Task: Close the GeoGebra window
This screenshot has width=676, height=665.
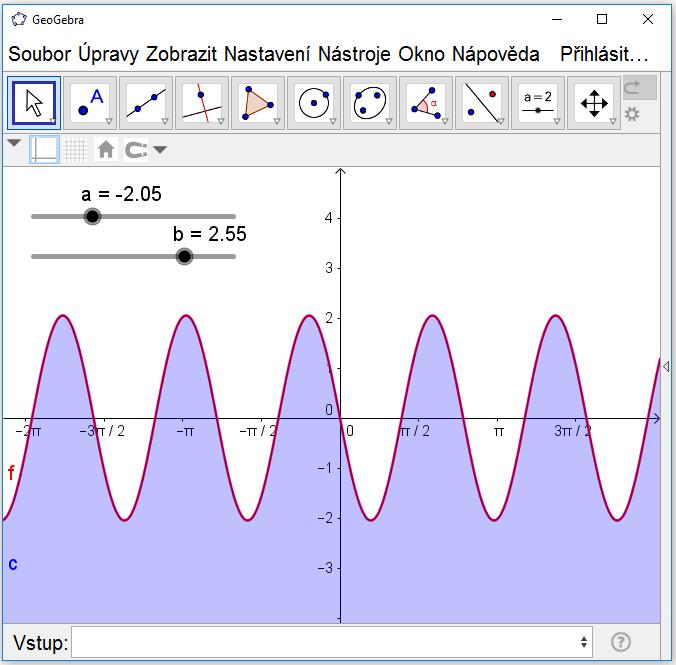Action: point(648,19)
